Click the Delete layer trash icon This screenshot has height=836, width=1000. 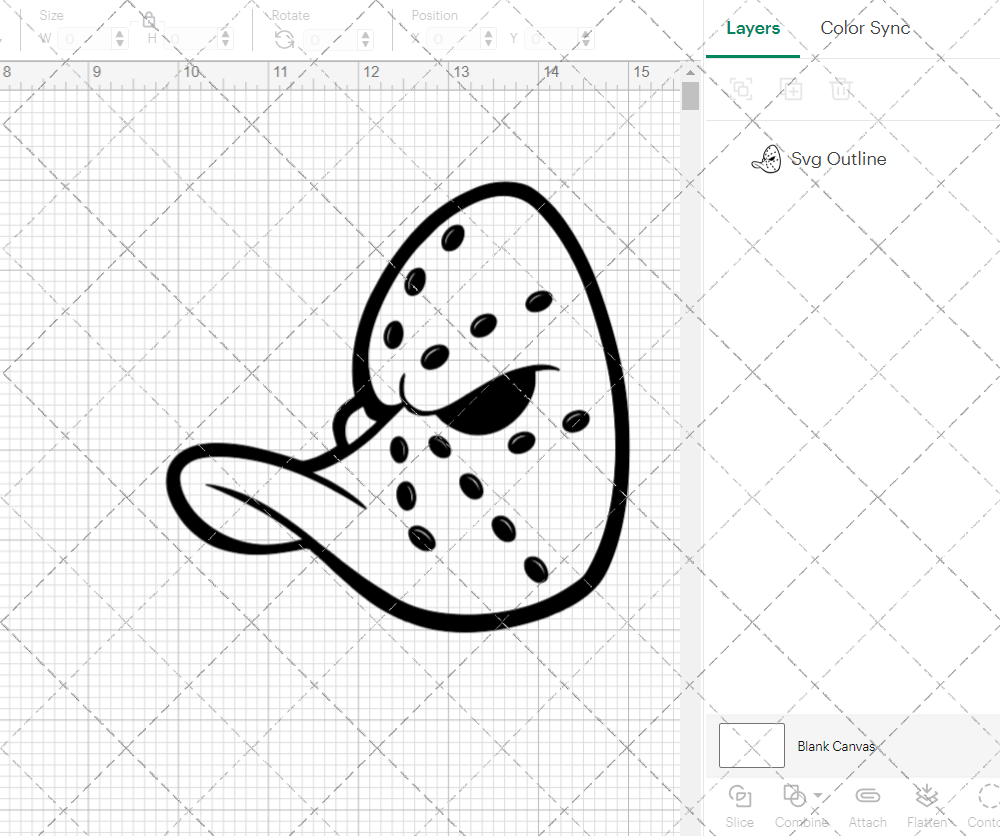coord(842,89)
